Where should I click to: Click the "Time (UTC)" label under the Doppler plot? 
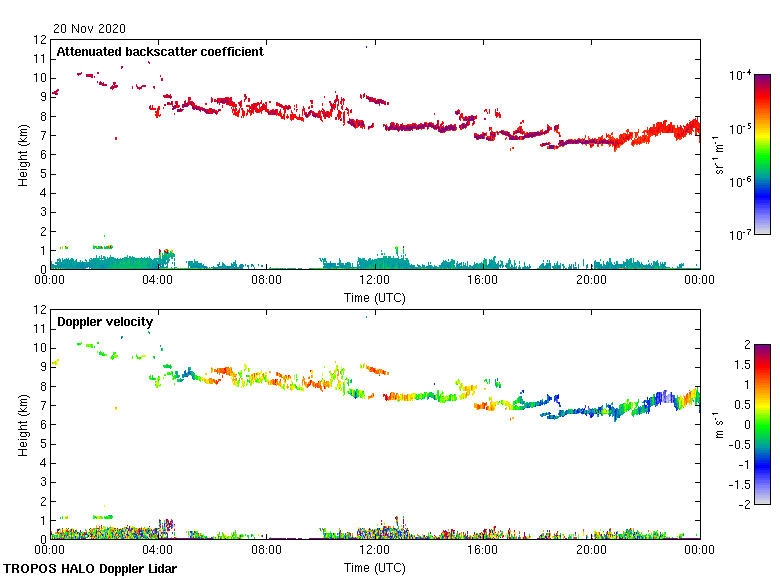[x=375, y=567]
